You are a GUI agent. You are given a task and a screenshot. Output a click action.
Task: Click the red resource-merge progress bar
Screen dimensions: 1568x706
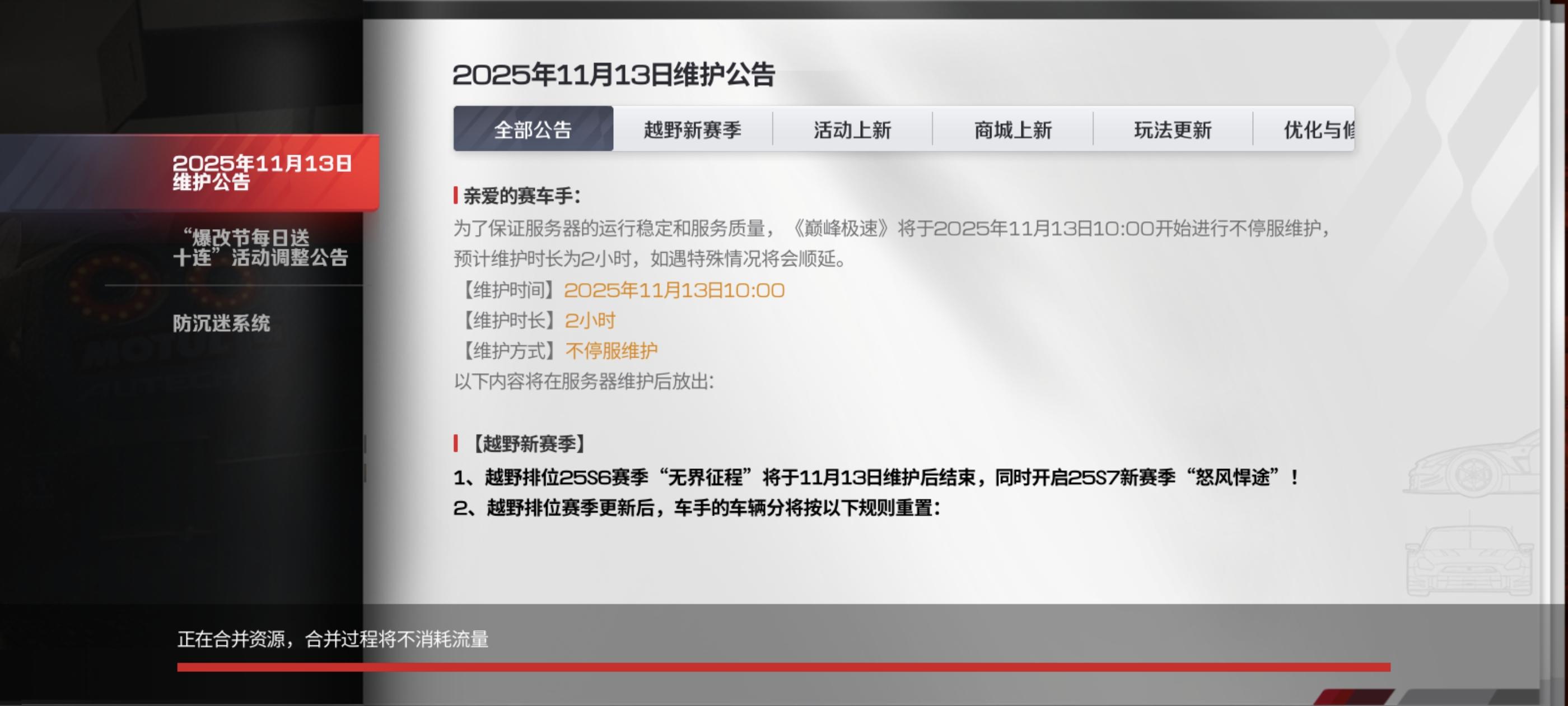pos(783,667)
